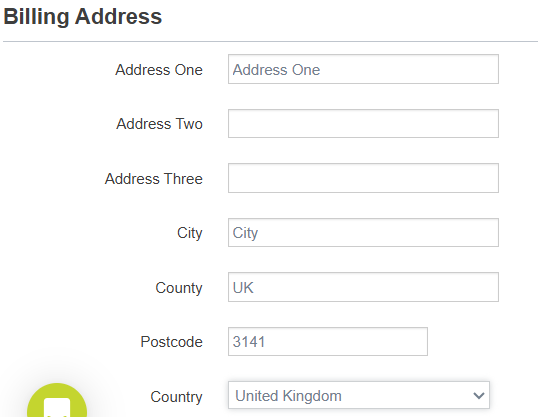Image resolution: width=538 pixels, height=417 pixels.
Task: Open the green floating chat widget
Action: pos(57,401)
